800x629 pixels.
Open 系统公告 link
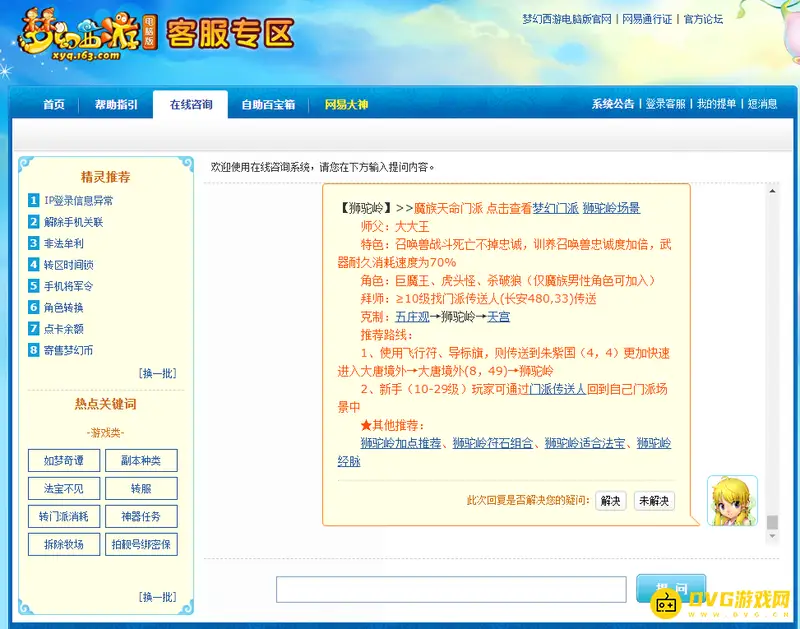click(x=613, y=104)
